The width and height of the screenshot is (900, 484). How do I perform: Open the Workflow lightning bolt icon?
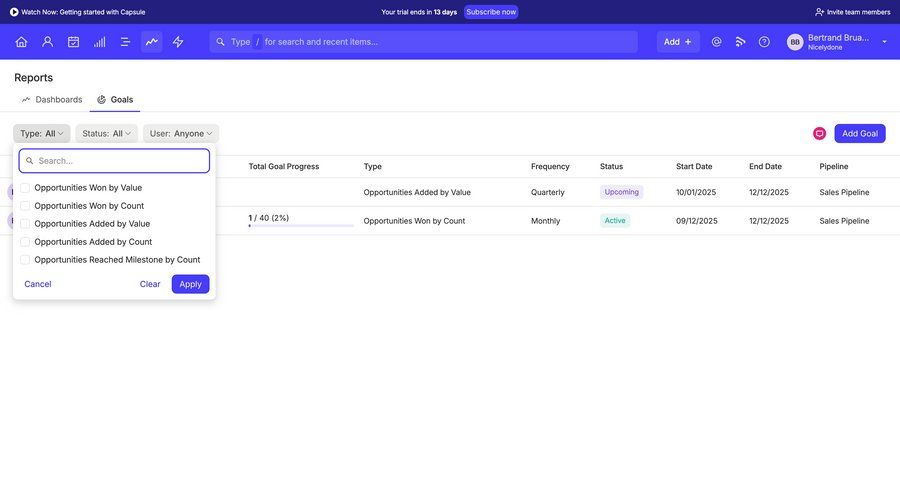point(178,42)
